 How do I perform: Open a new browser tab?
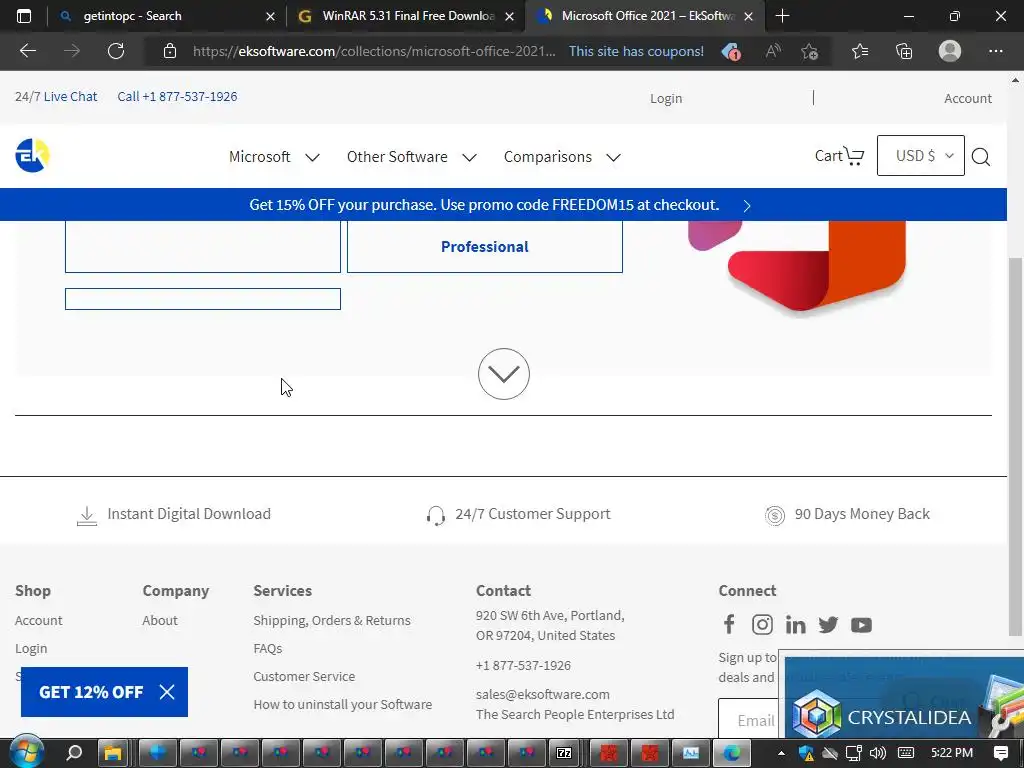tap(782, 16)
